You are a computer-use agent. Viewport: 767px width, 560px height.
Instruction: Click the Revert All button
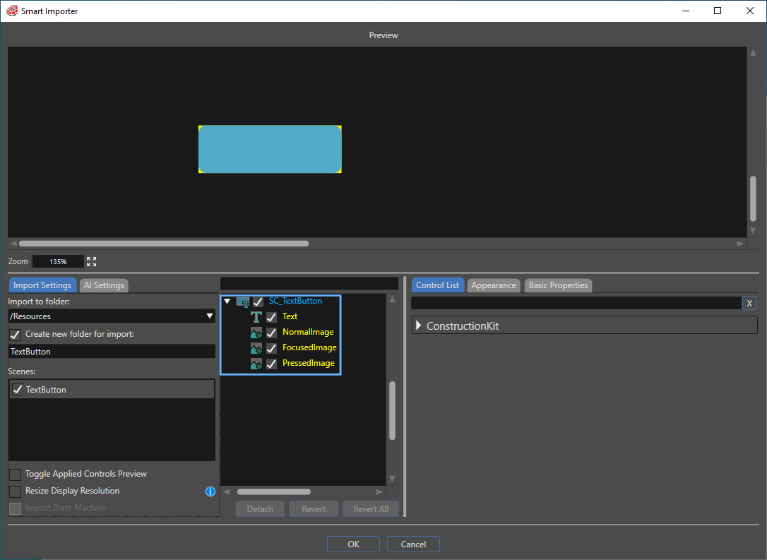tap(371, 509)
